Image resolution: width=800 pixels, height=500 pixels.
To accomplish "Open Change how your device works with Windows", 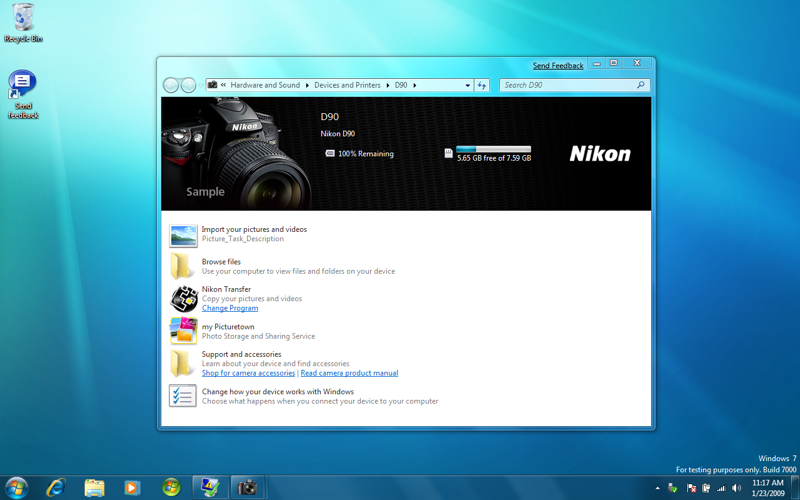I will (278, 391).
